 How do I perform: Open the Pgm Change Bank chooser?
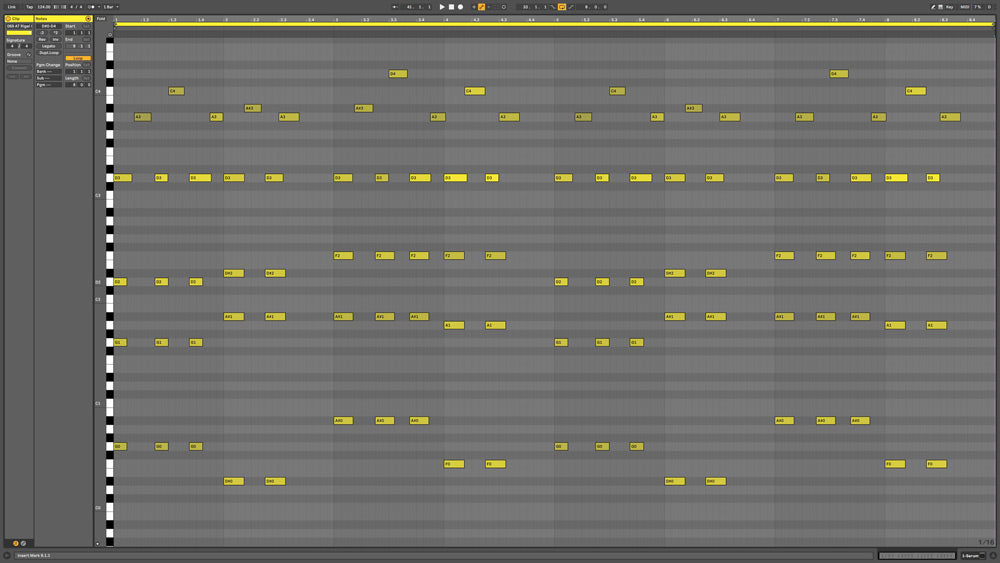coord(49,71)
